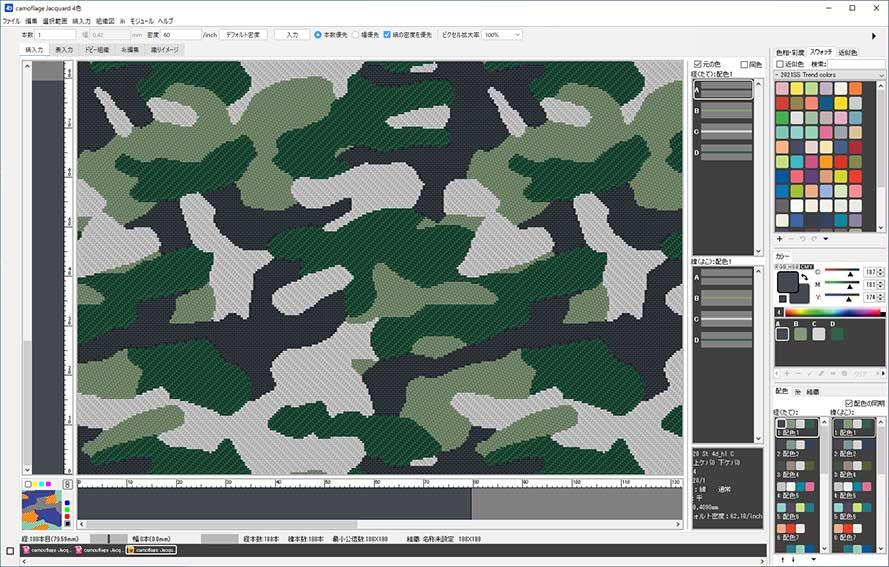Expand the 2021SS Trend colors dropdown
The width and height of the screenshot is (889, 567).
829,75
